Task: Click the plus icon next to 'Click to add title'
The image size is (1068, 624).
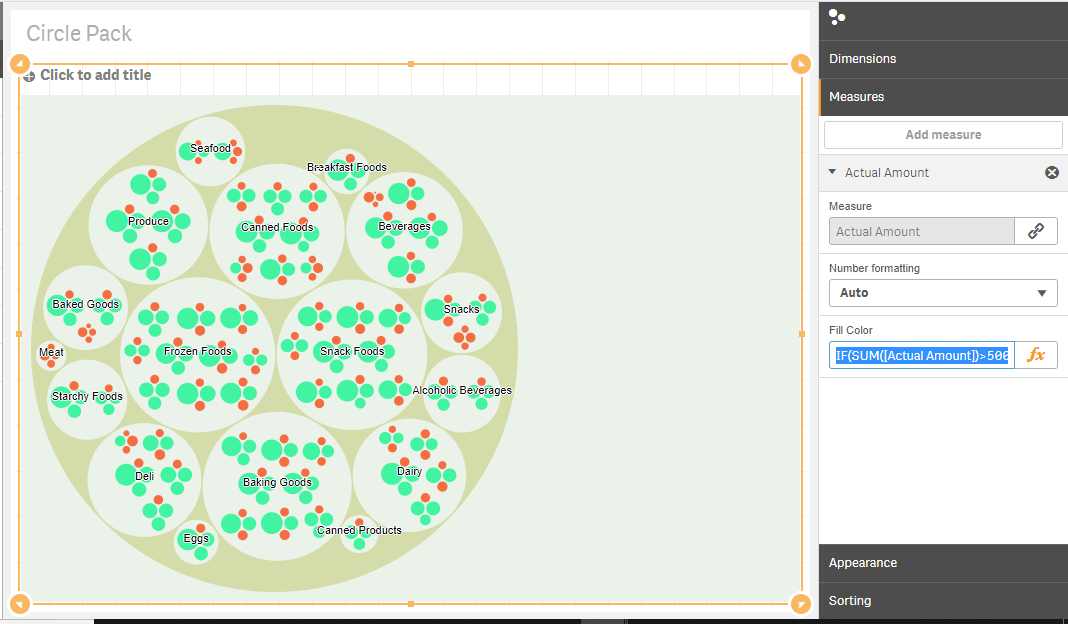Action: point(30,75)
